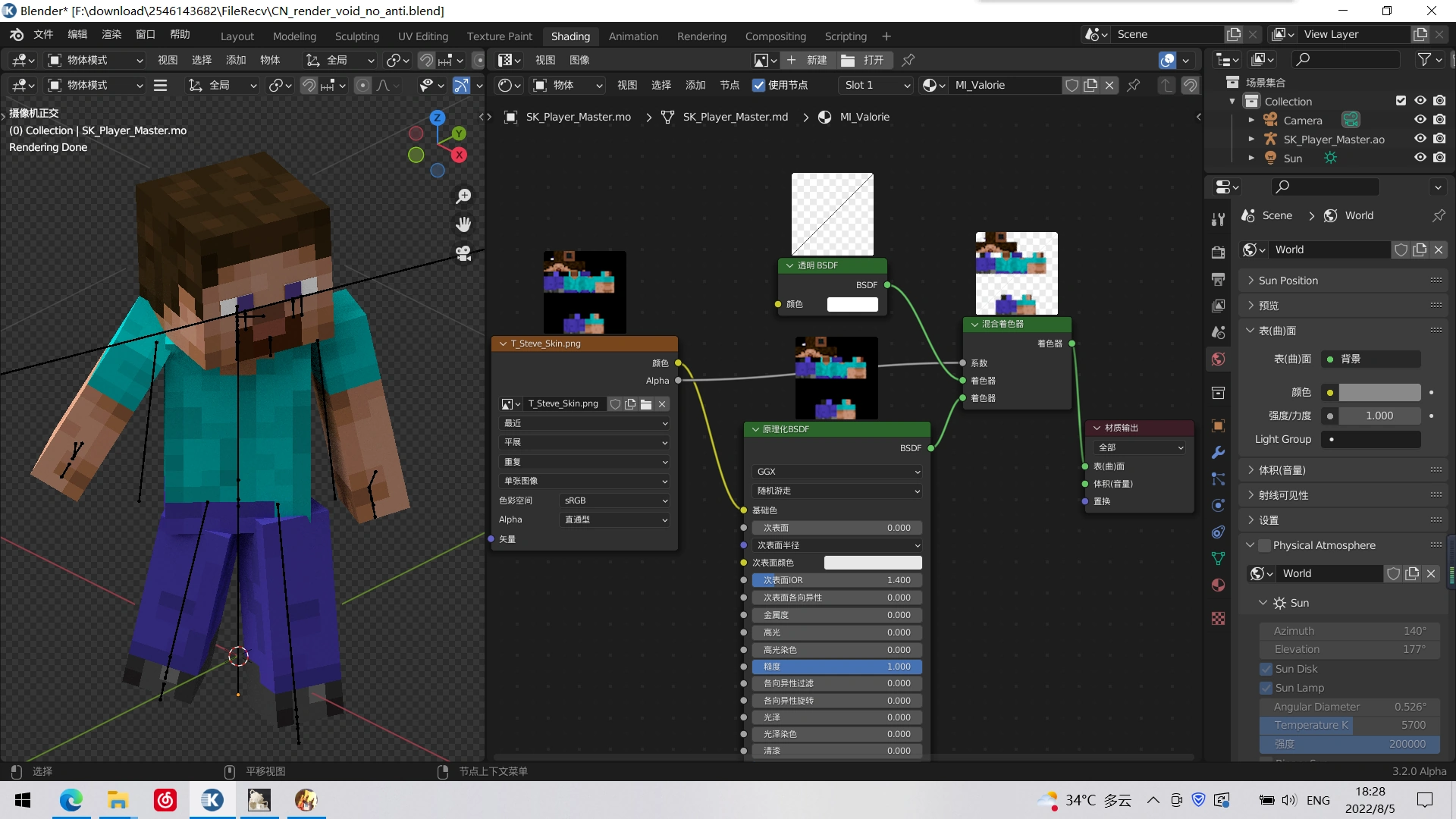Toggle camera view icon in viewport
The width and height of the screenshot is (1456, 819).
point(463,253)
